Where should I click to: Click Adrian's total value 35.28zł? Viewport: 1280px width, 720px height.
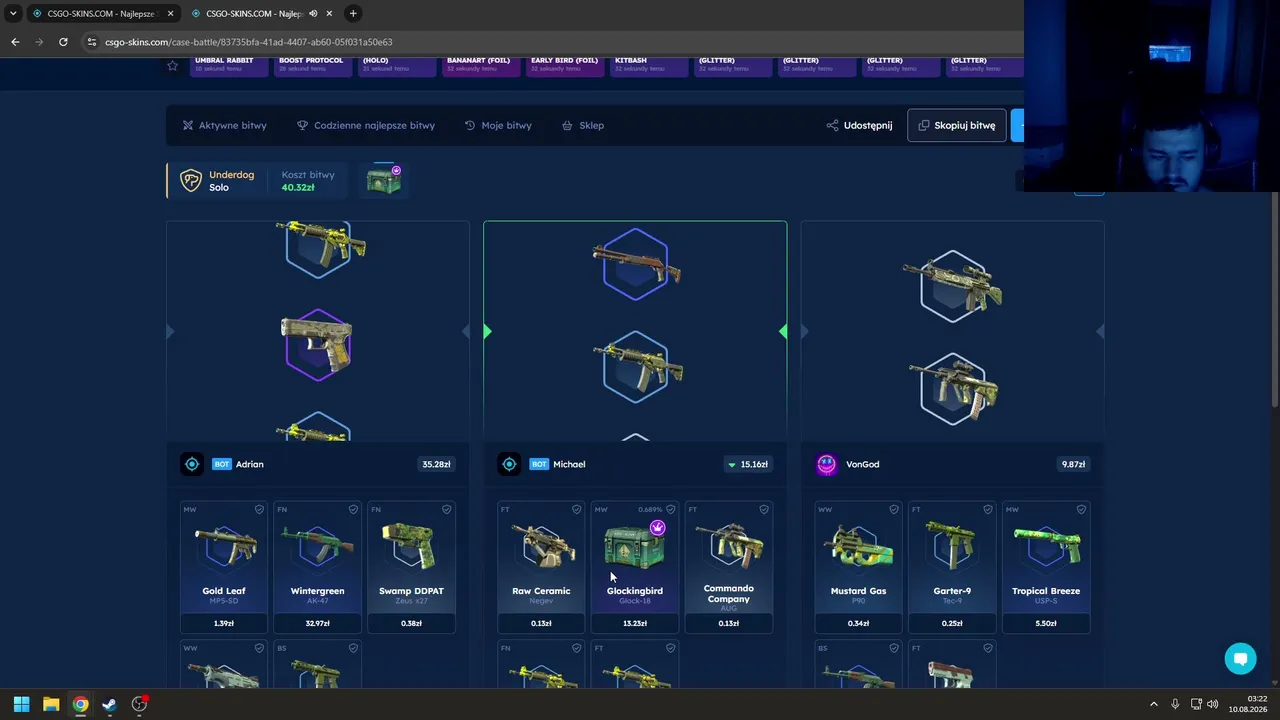(436, 464)
